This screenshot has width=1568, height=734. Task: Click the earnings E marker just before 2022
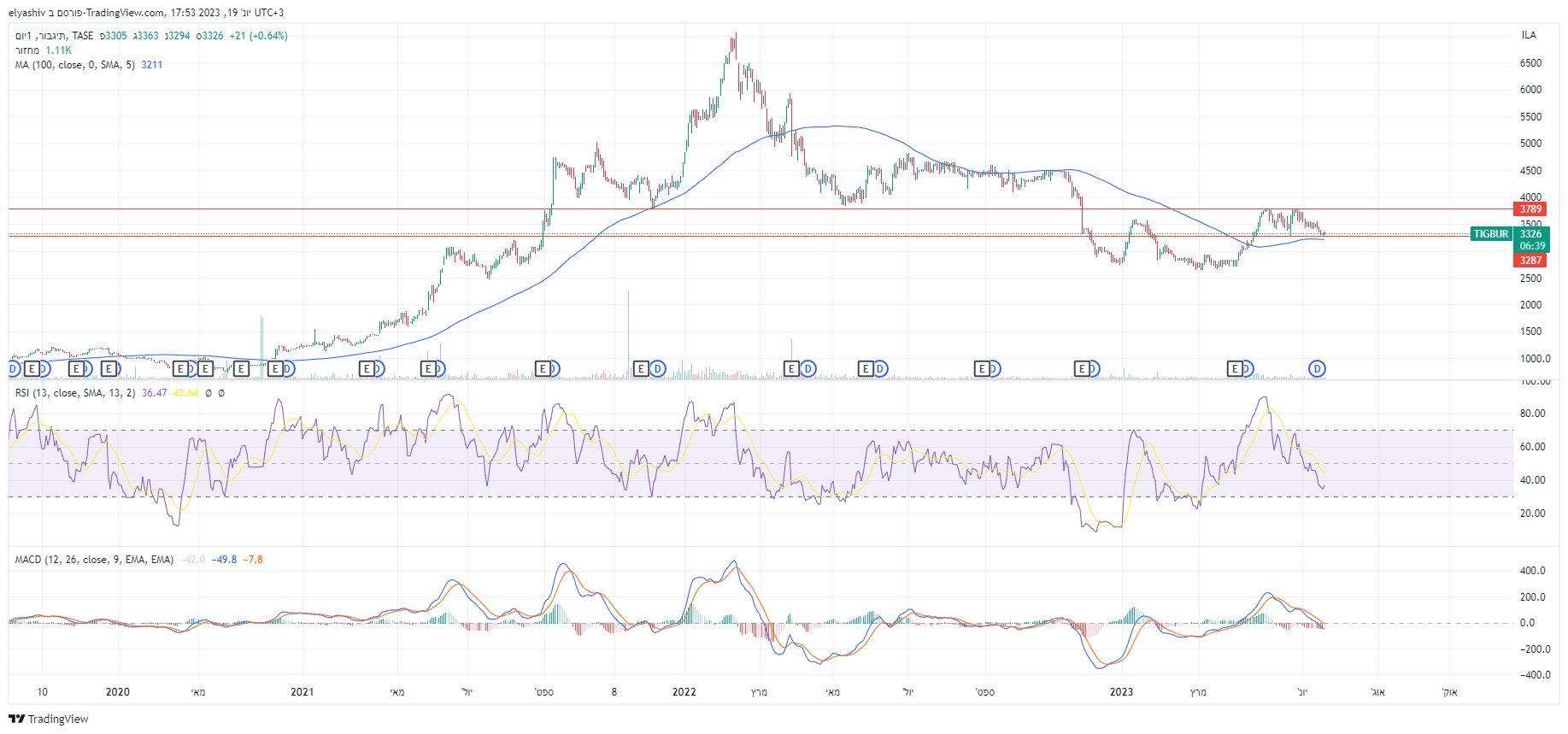point(641,368)
